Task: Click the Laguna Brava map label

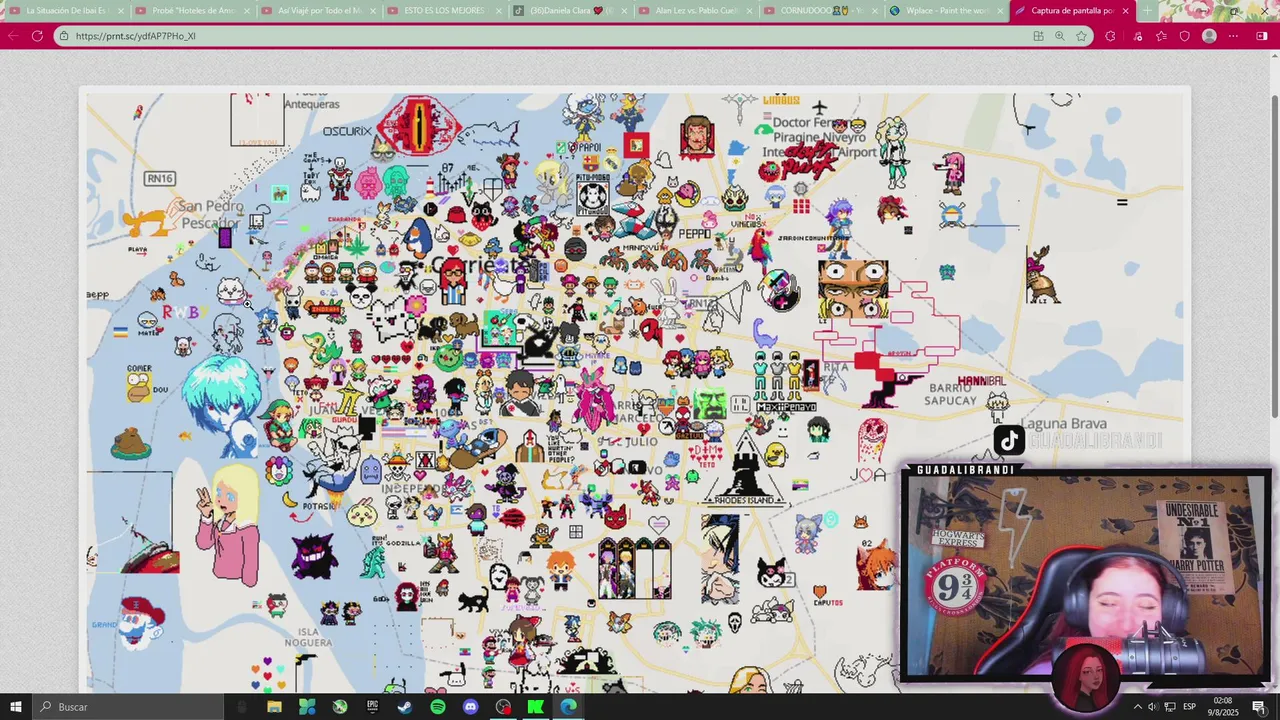Action: pos(1063,424)
